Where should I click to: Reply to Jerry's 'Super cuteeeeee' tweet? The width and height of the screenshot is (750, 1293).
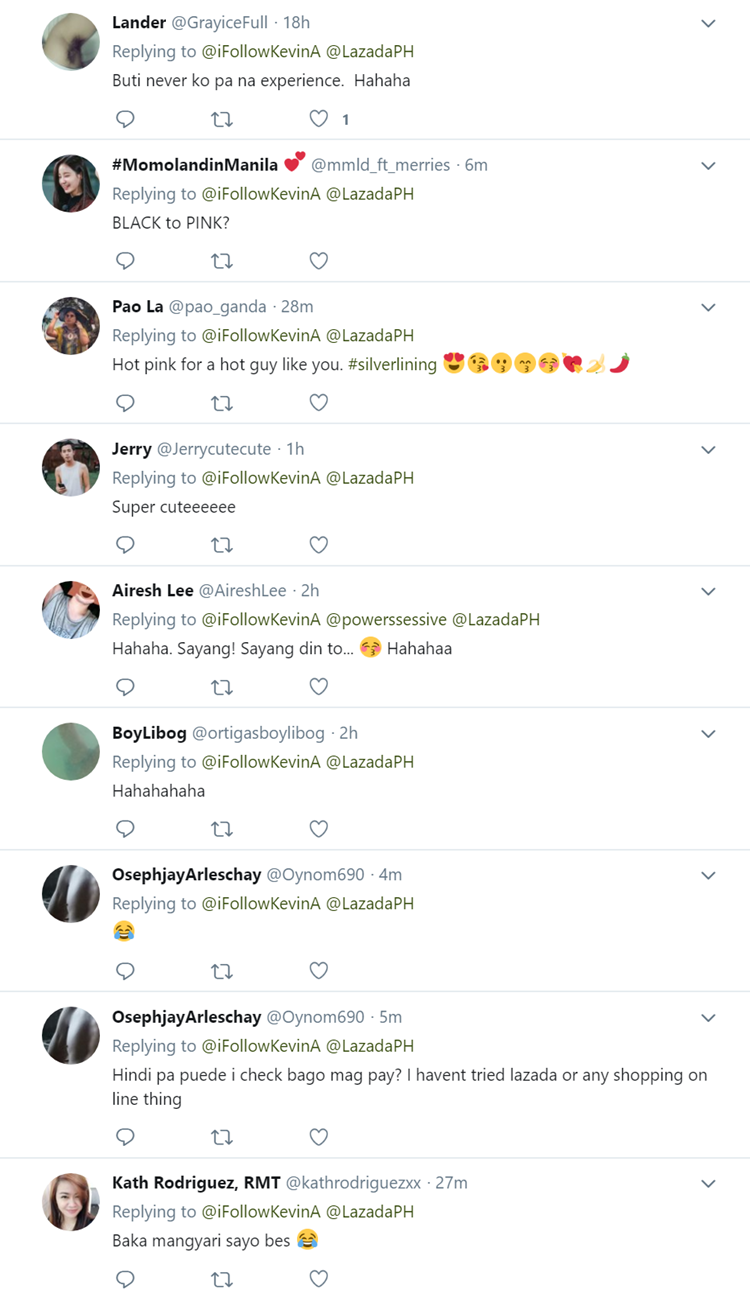coord(125,545)
